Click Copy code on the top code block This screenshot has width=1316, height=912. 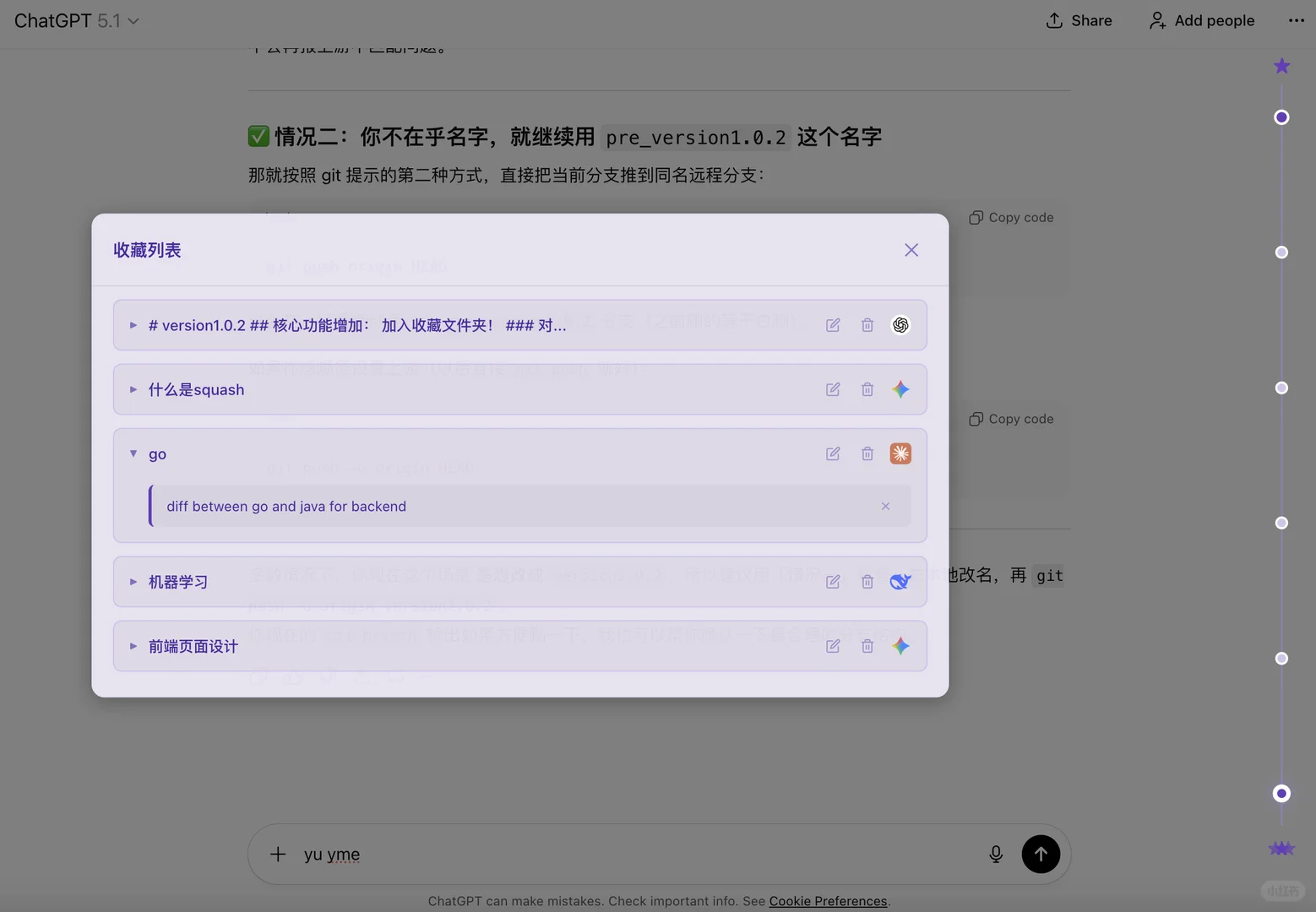[x=1010, y=217]
